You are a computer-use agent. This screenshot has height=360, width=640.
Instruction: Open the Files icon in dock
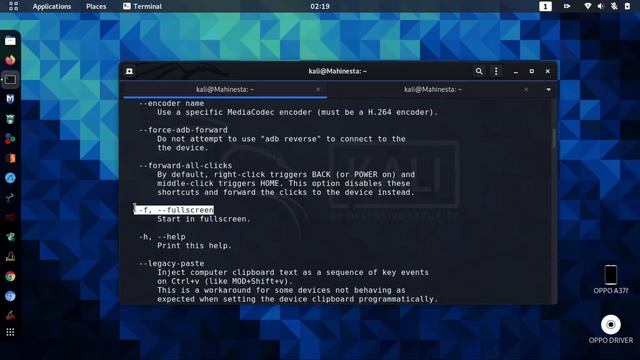point(10,41)
